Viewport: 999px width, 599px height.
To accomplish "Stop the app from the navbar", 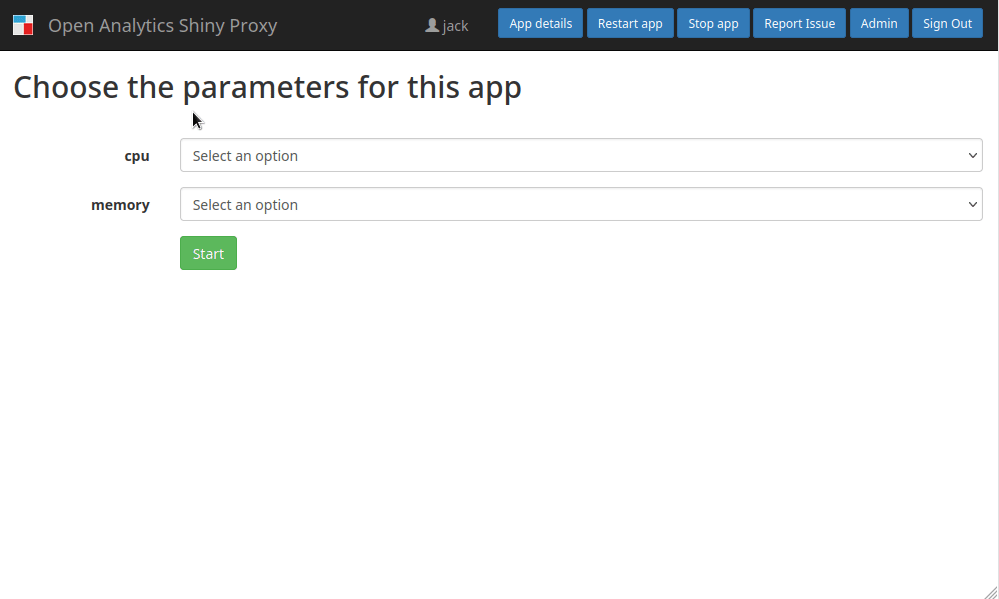I will coord(713,24).
